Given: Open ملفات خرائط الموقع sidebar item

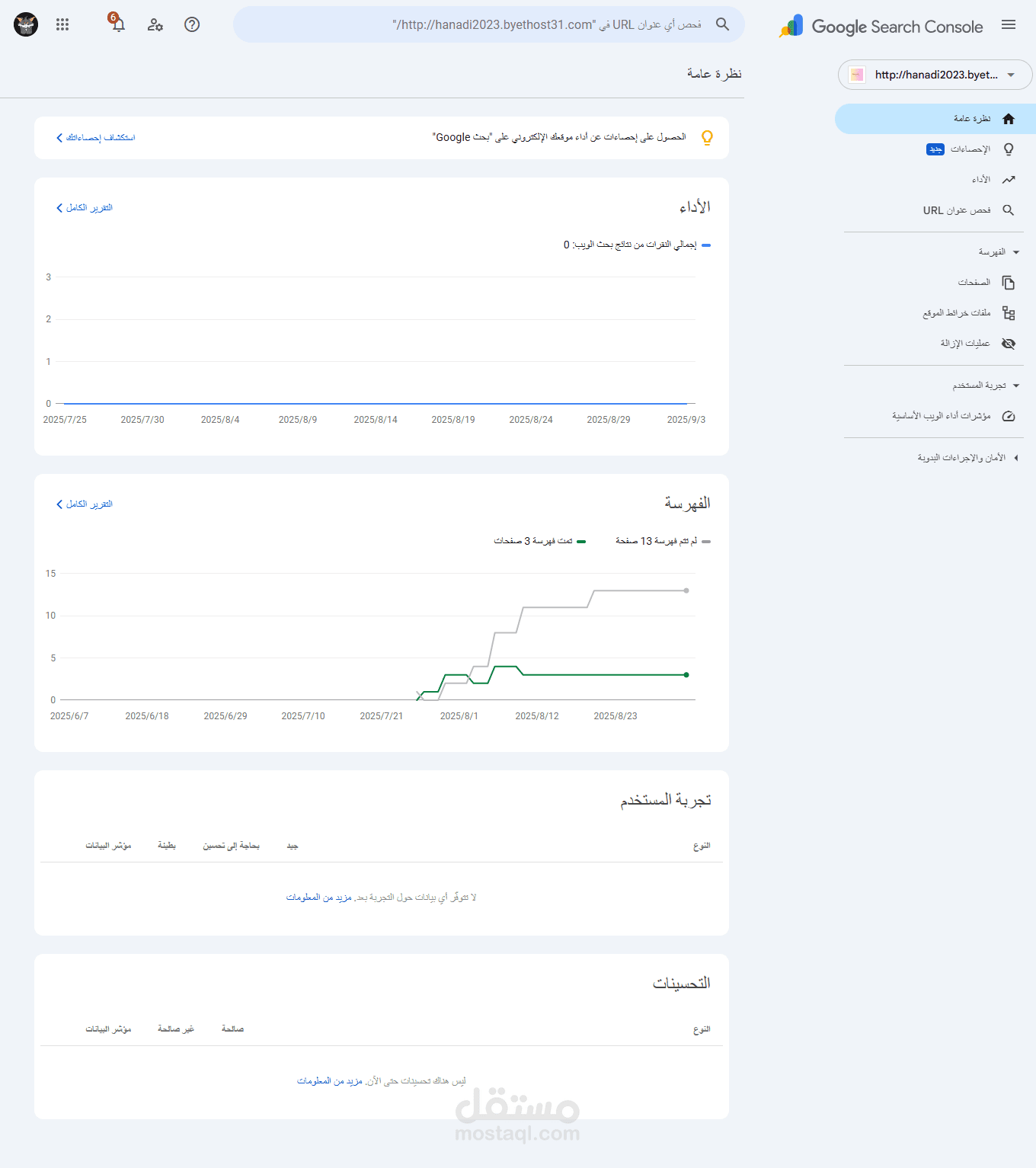Looking at the screenshot, I should pyautogui.click(x=957, y=313).
